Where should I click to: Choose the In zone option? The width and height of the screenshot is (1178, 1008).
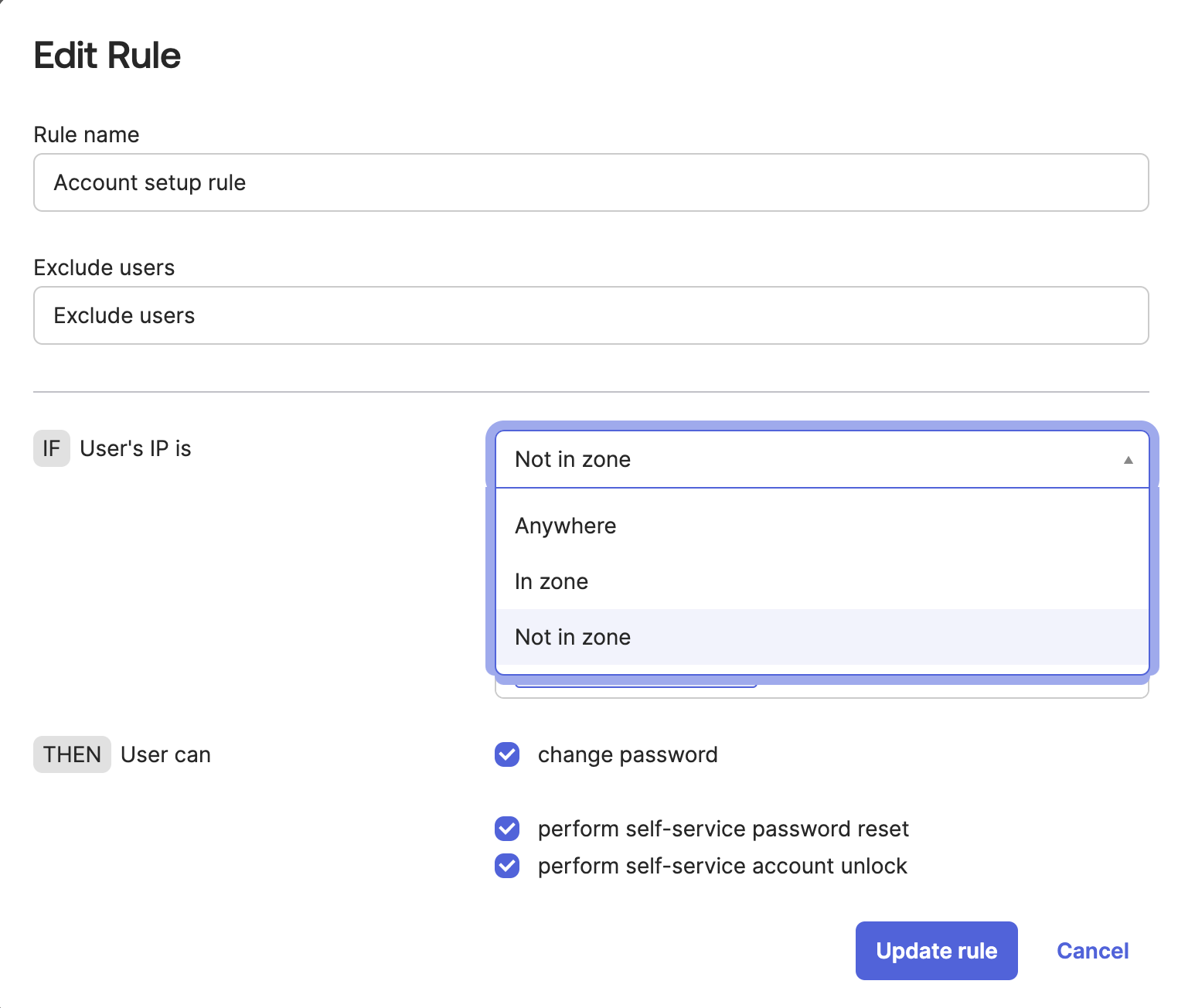822,581
